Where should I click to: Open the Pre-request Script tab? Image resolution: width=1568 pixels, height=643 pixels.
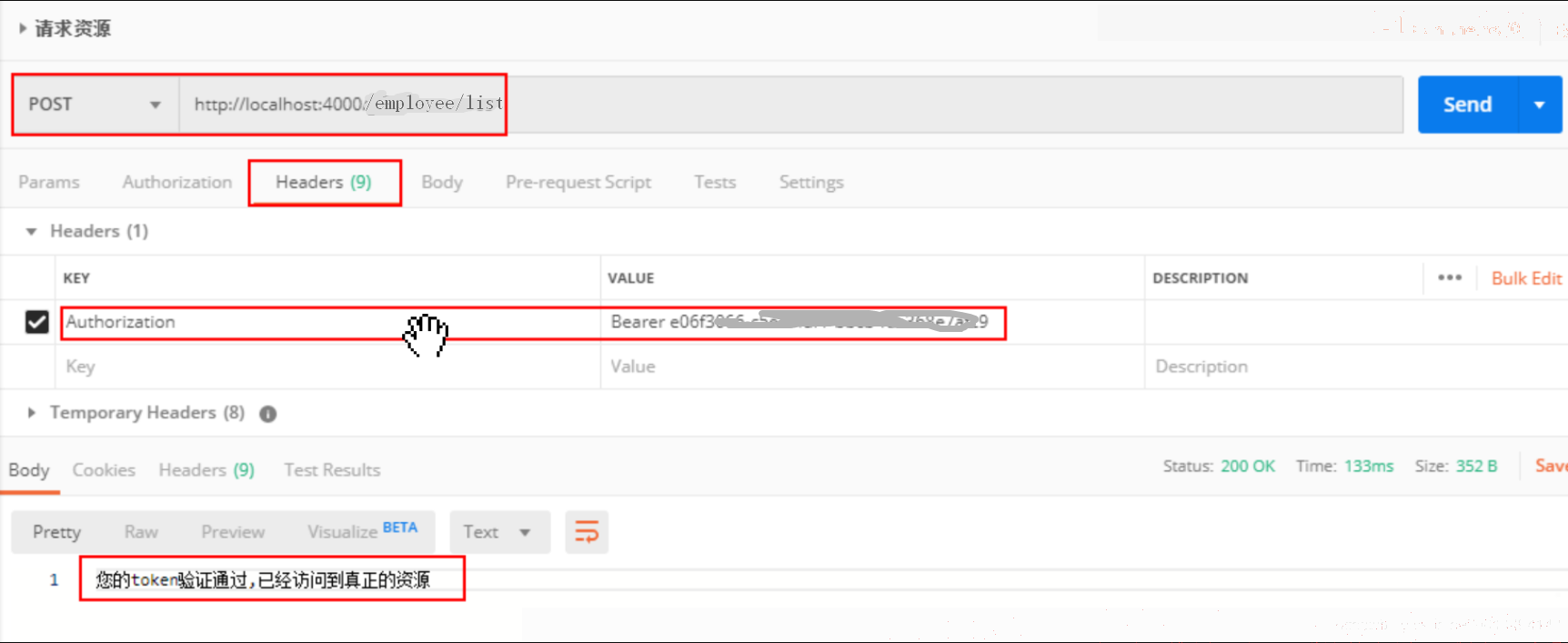pos(578,182)
